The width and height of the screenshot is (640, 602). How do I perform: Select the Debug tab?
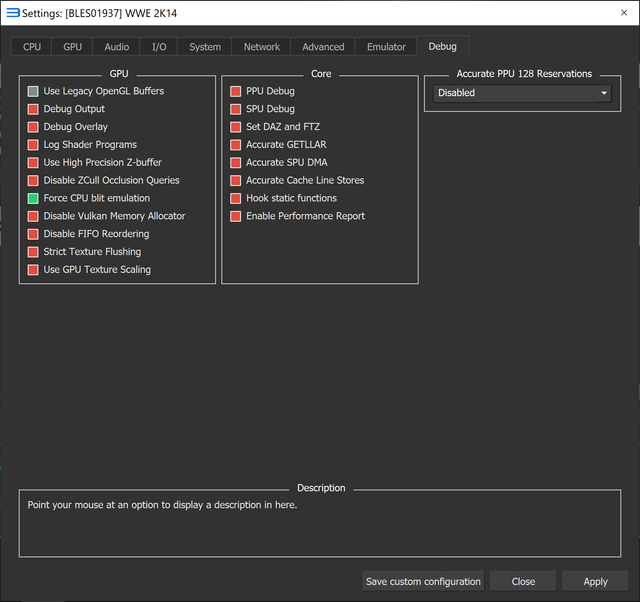442,46
